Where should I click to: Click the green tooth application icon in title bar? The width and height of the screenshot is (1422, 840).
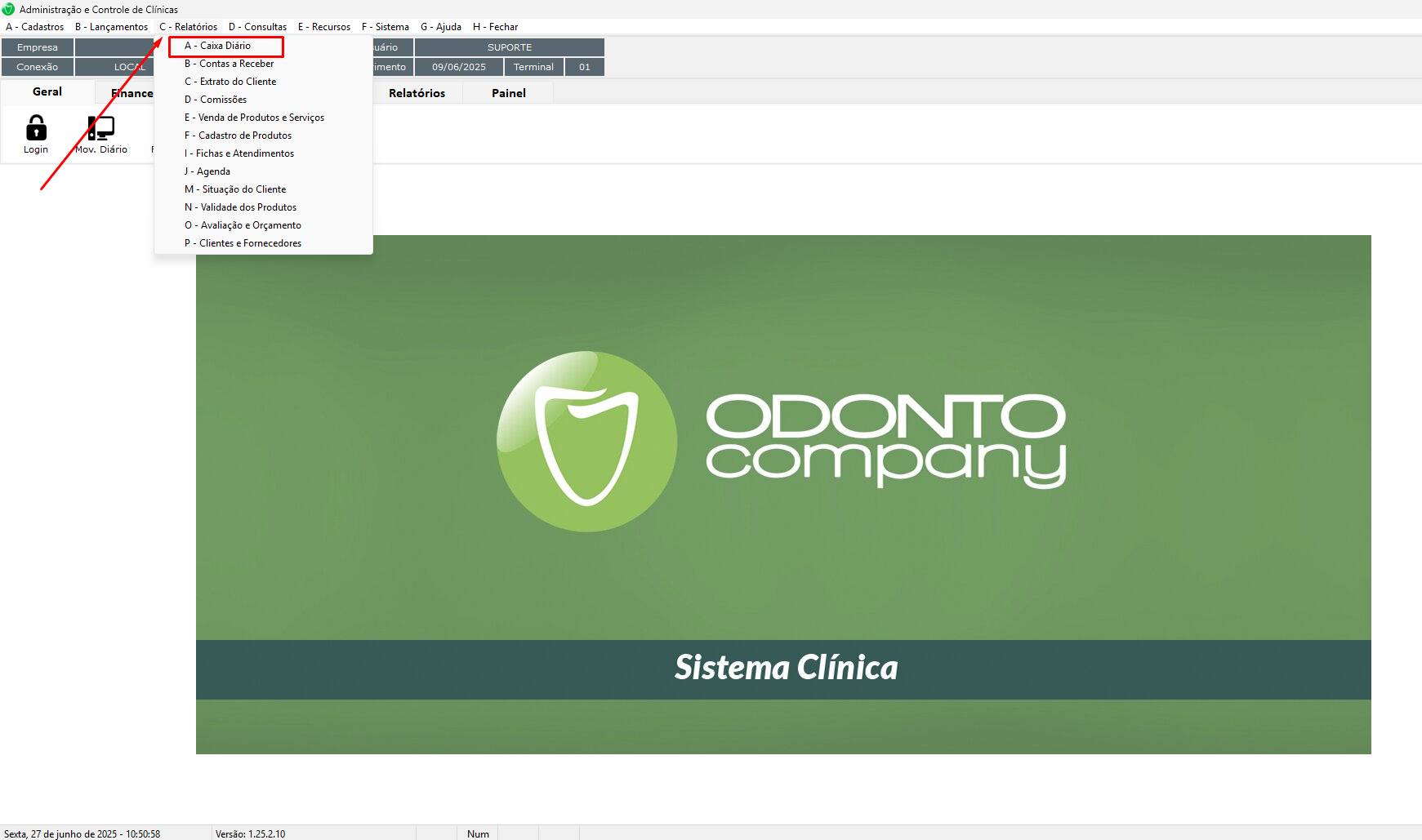coord(8,9)
